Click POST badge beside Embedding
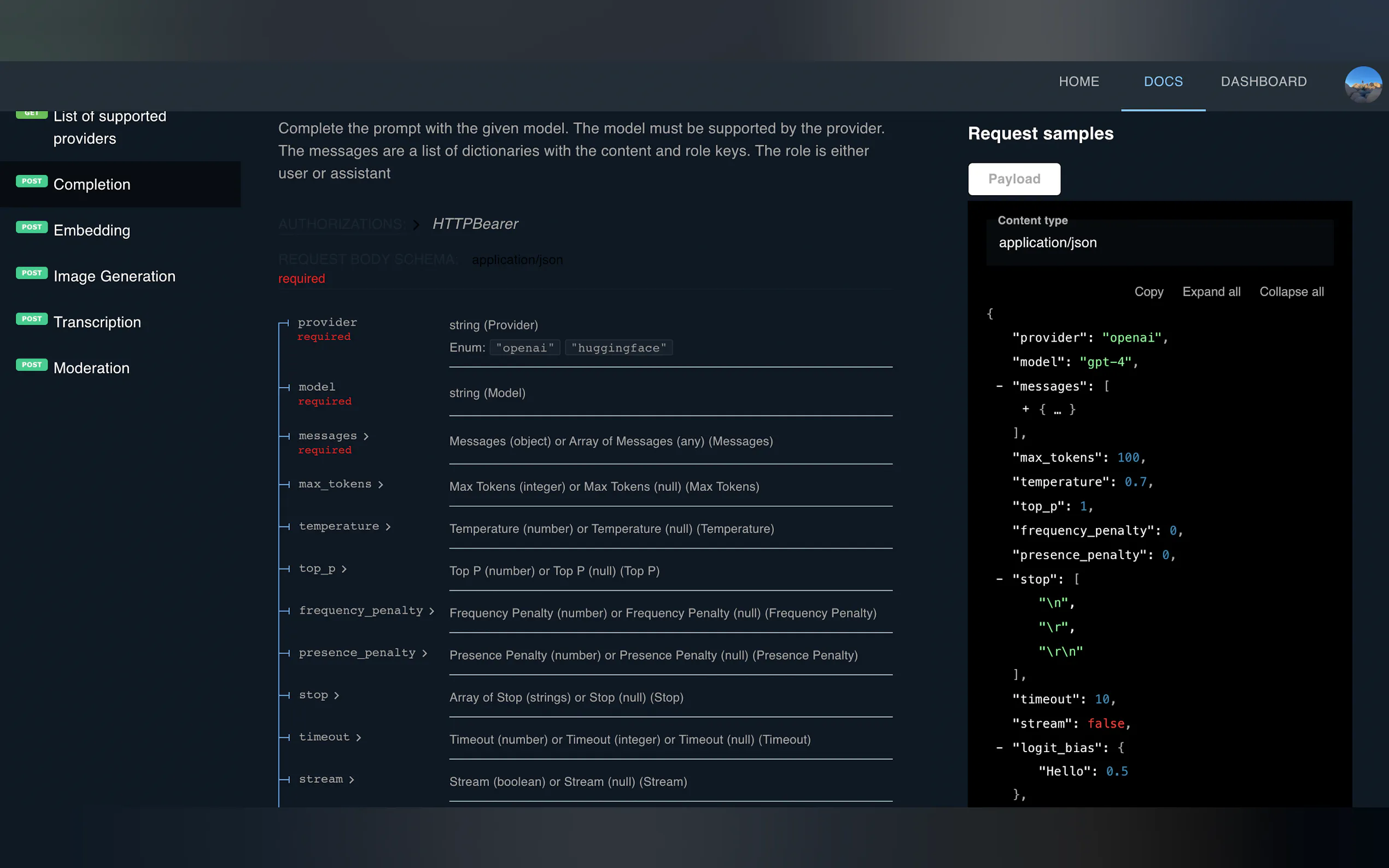The image size is (1389, 868). (x=32, y=227)
